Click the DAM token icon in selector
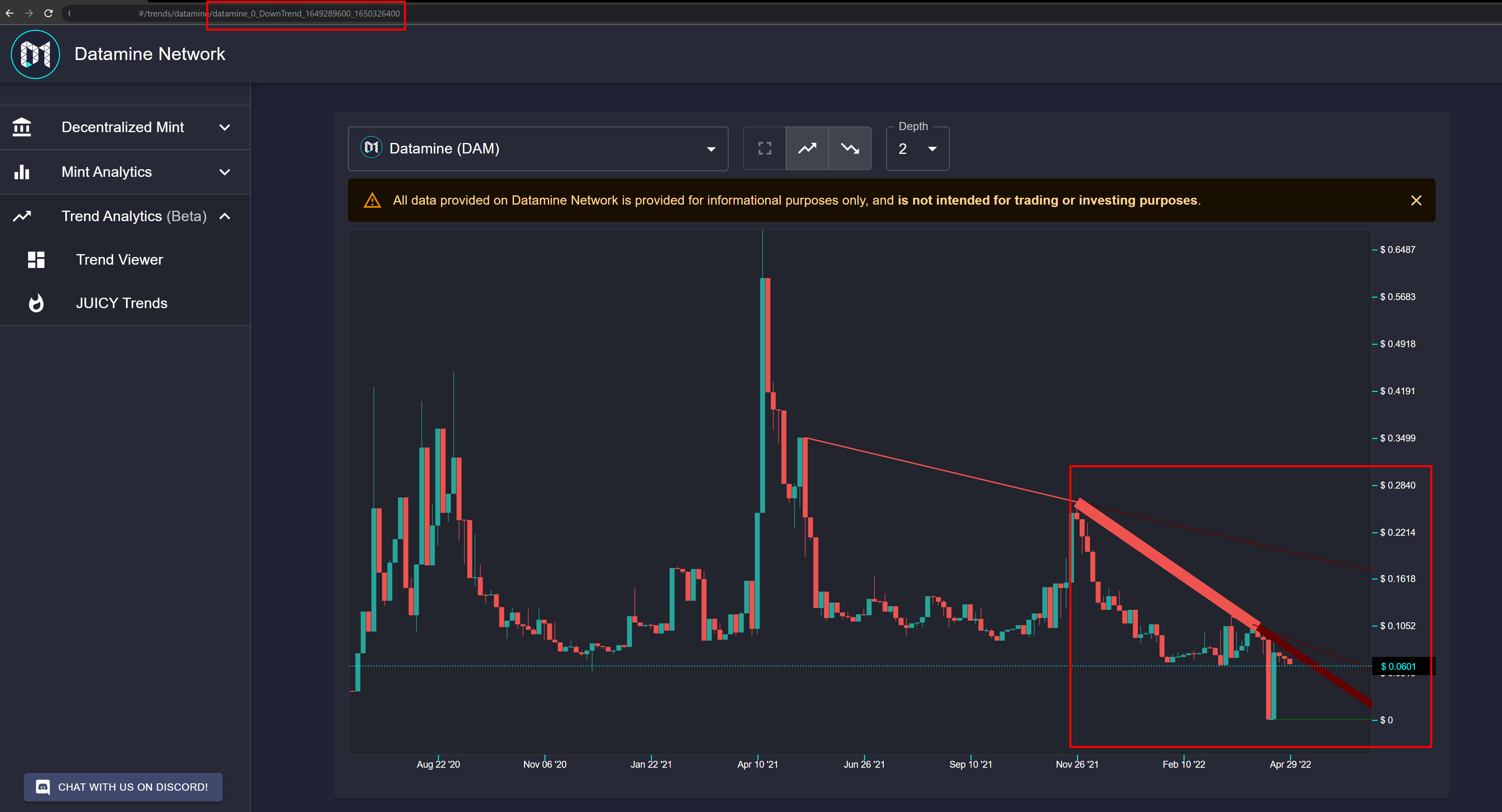The height and width of the screenshot is (812, 1502). click(x=371, y=148)
